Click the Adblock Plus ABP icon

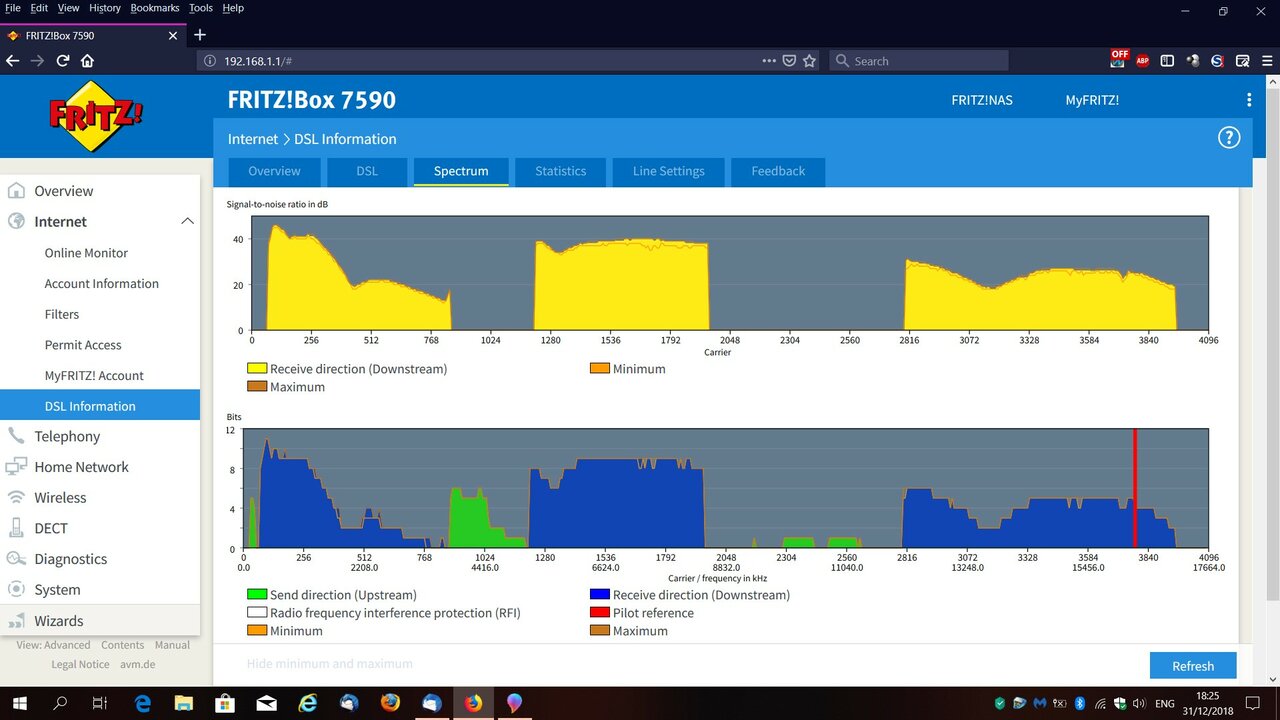(x=1142, y=61)
